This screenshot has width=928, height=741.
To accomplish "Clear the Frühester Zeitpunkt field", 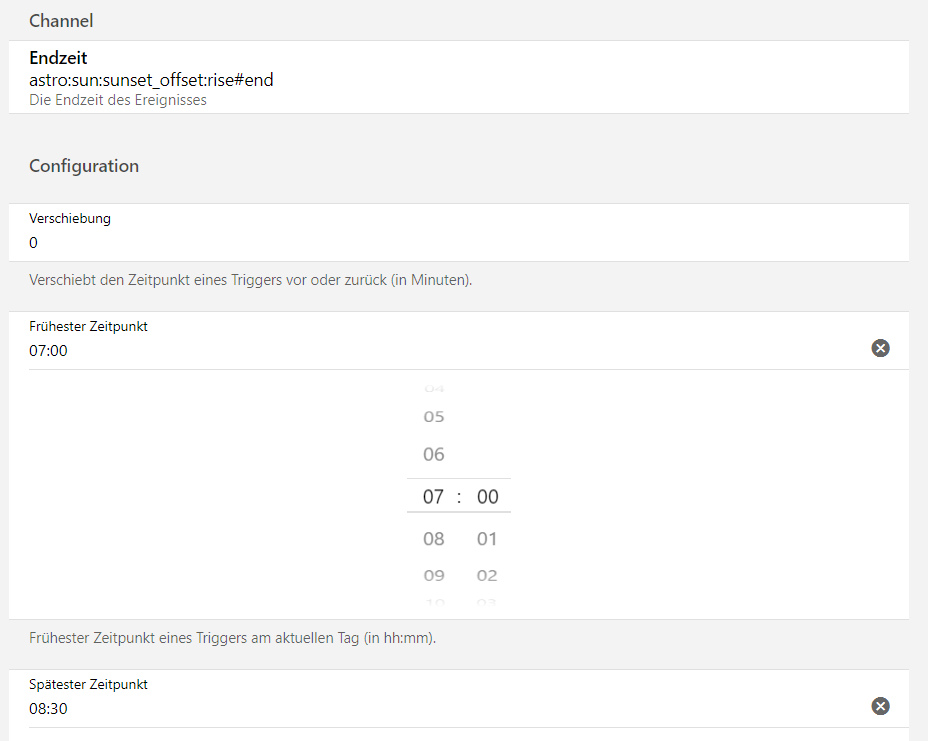I will (x=880, y=348).
